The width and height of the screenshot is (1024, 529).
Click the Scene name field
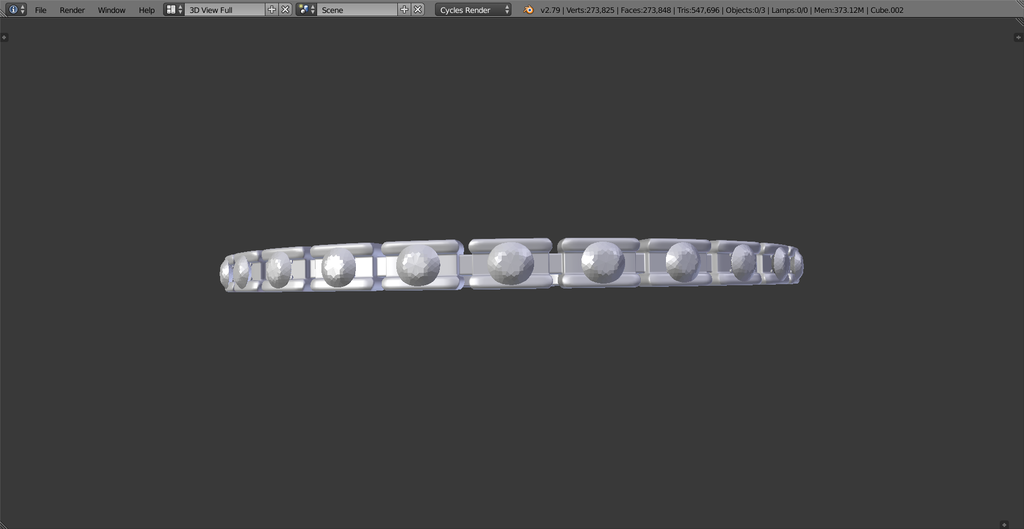click(x=357, y=10)
